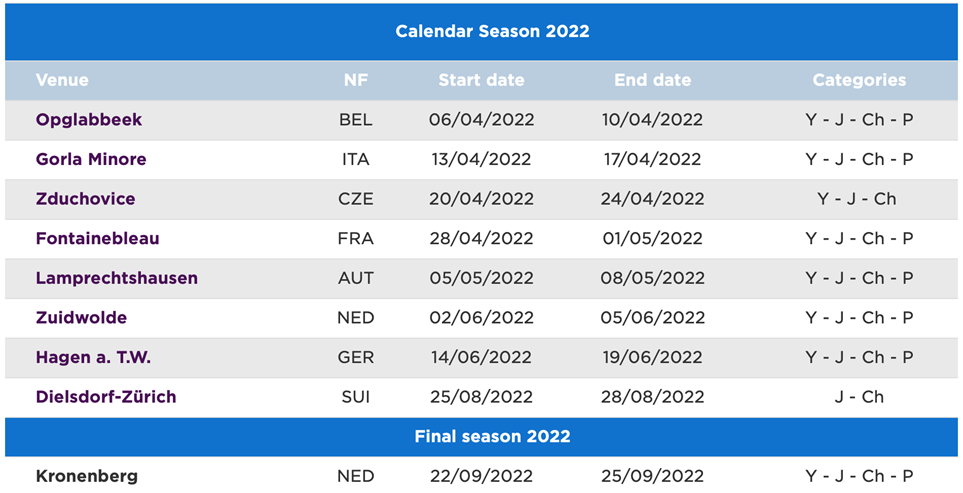
Task: Open the Dielsdorf-Zürich venue link
Action: 106,397
